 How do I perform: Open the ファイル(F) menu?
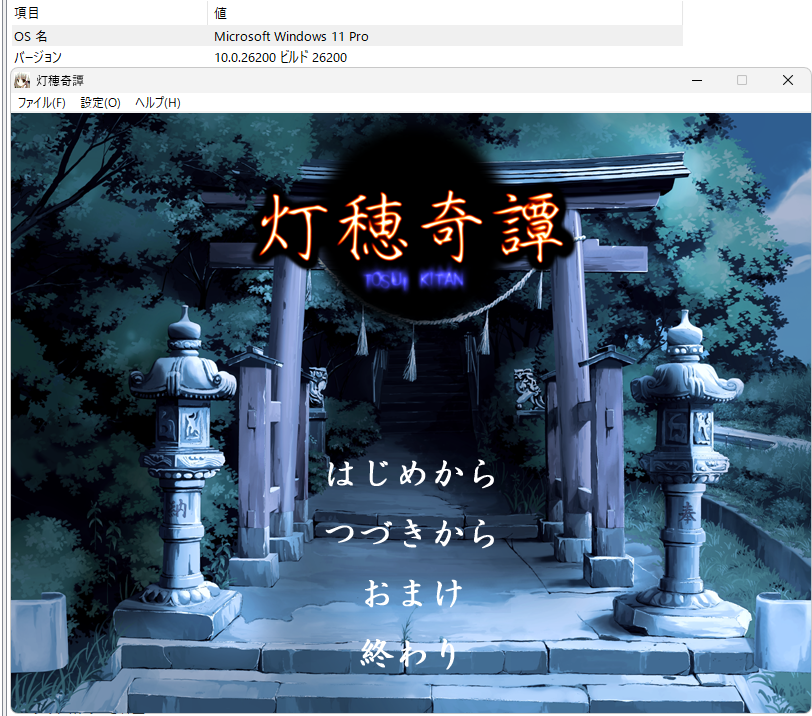click(x=41, y=103)
